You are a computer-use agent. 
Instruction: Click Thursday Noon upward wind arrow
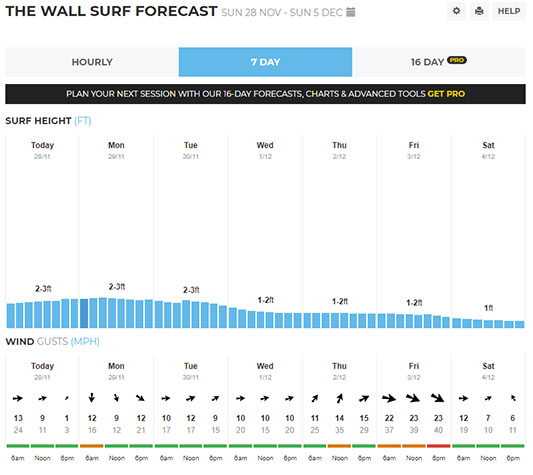coord(340,398)
